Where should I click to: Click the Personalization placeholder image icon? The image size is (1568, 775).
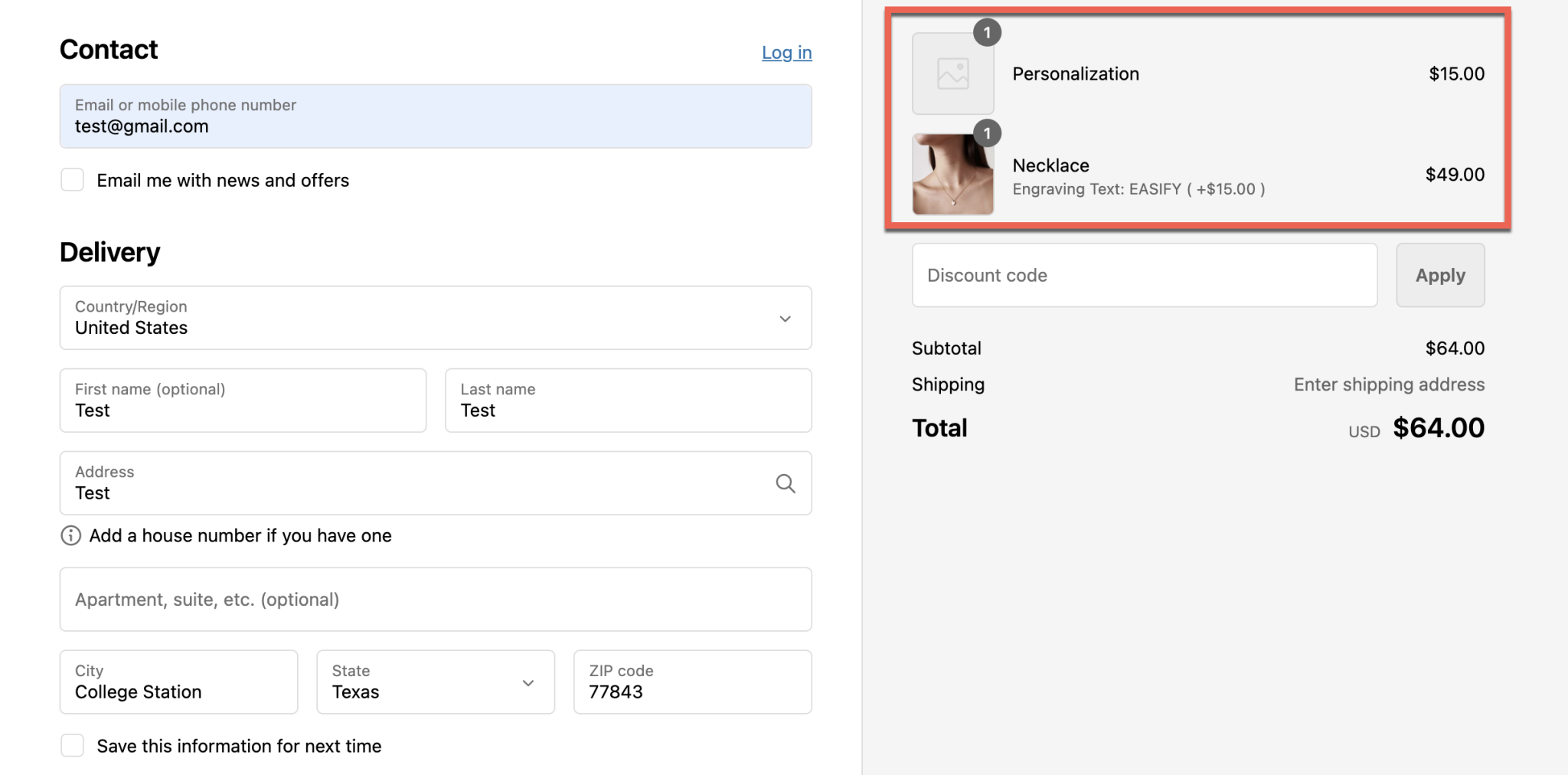coord(952,73)
